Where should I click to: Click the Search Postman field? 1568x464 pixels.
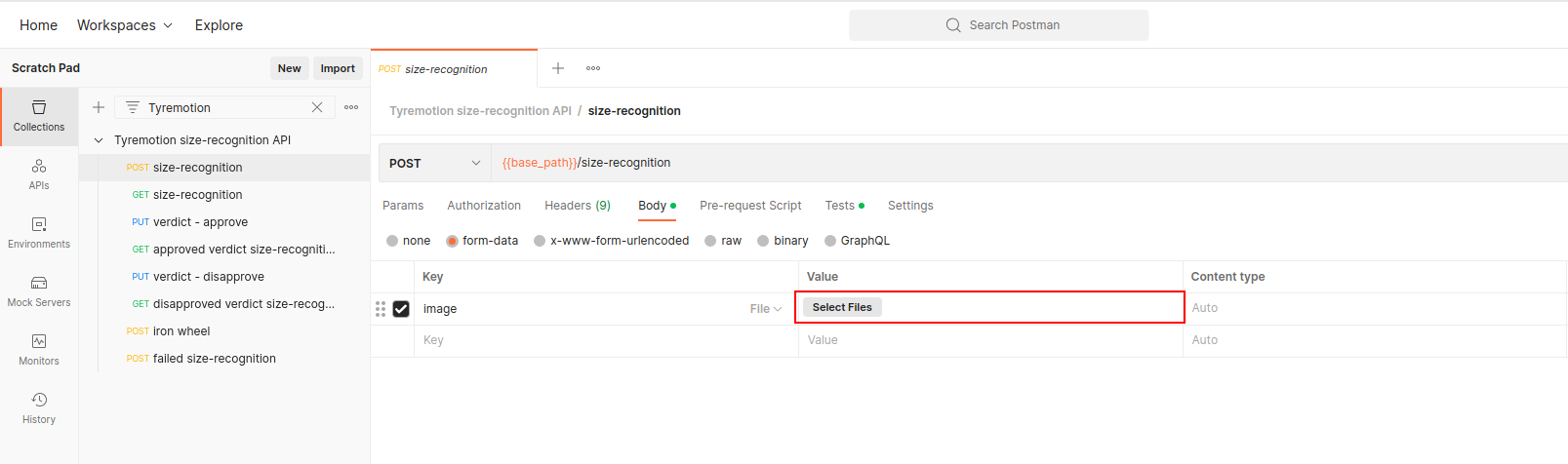coord(999,25)
